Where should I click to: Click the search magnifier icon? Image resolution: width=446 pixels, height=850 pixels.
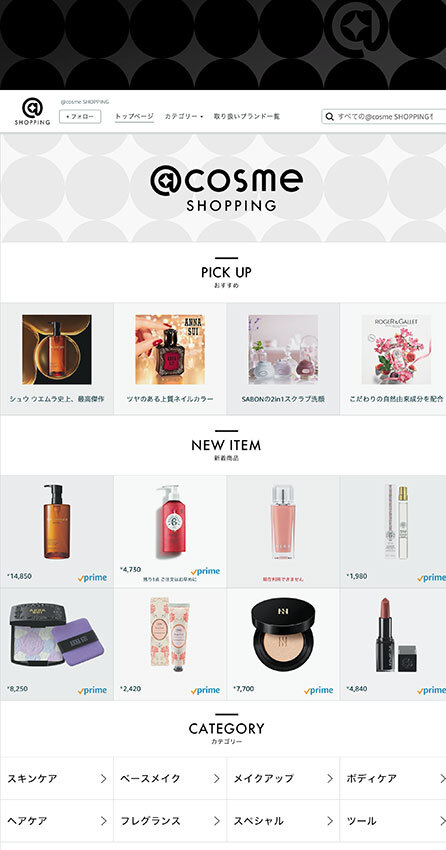point(329,117)
